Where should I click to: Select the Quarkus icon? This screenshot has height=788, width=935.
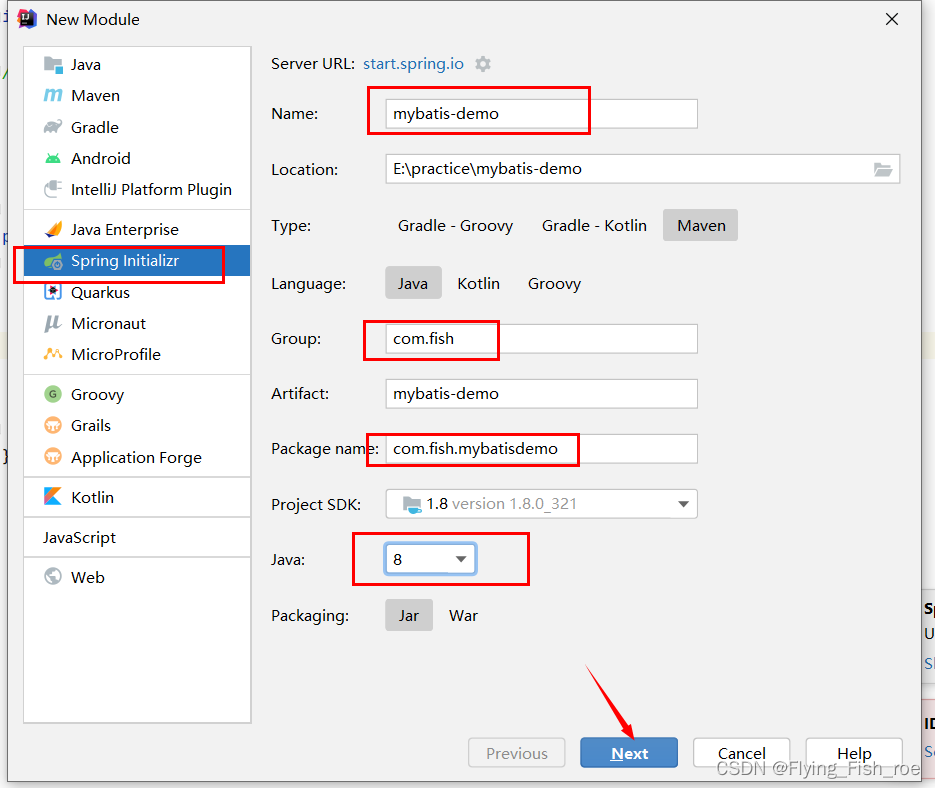[x=53, y=292]
